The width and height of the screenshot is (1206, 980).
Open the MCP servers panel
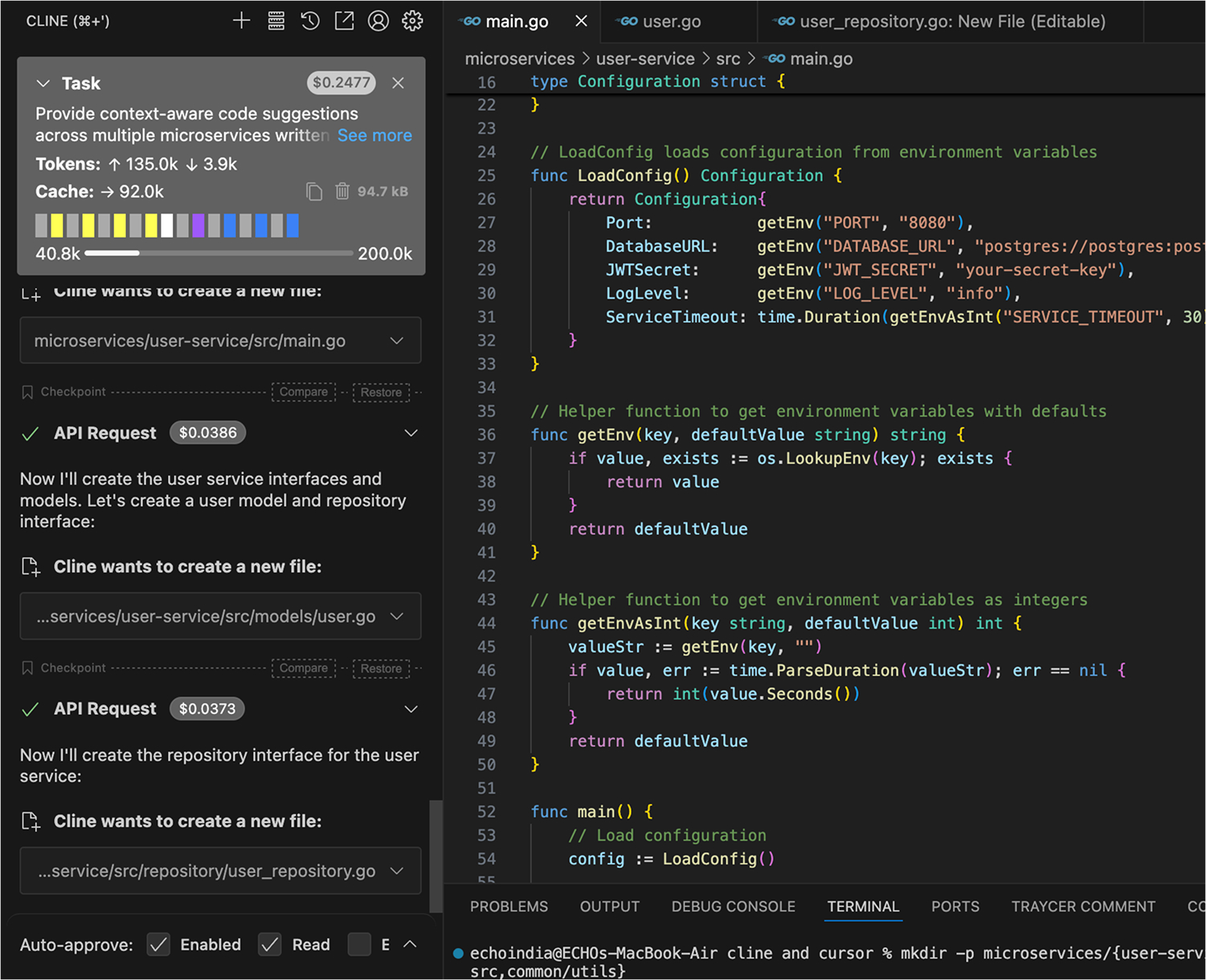tap(276, 20)
